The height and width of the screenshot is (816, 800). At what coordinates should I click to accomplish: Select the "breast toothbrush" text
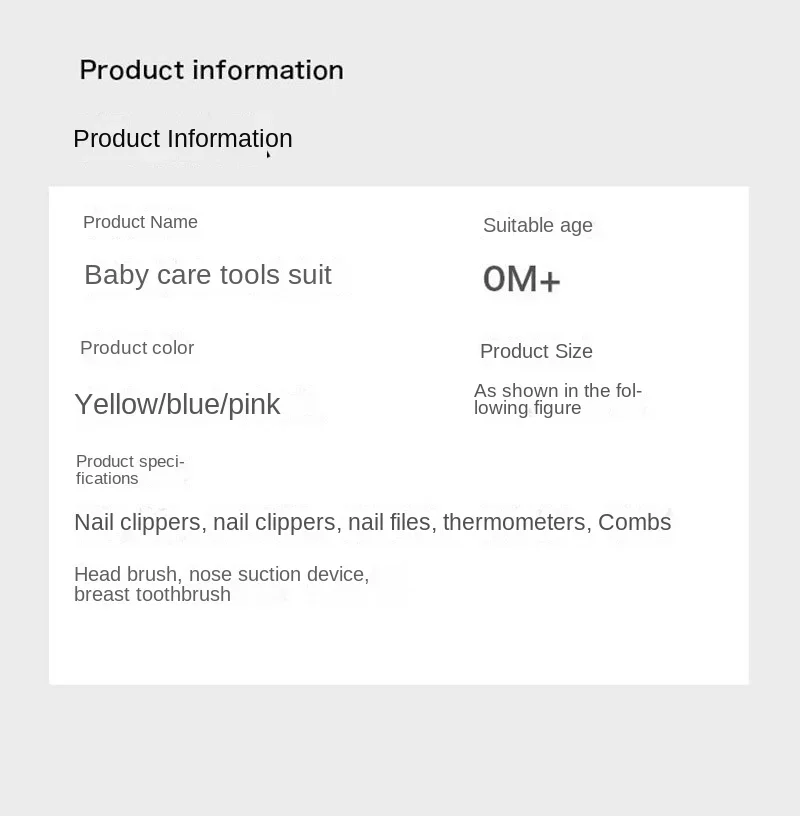tap(152, 594)
